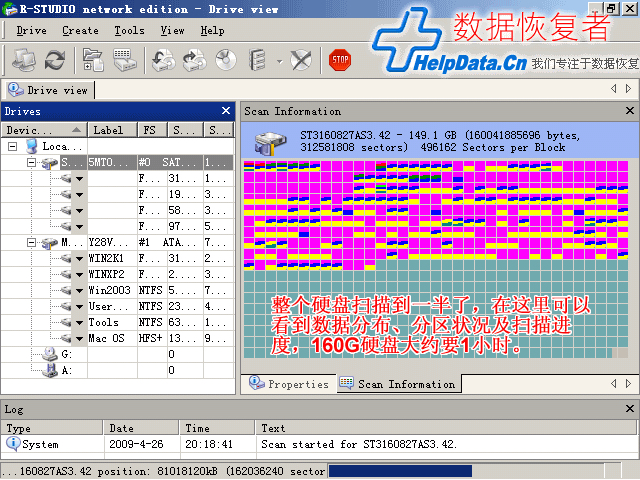Click the Refresh toolbar icon
The image size is (640, 480).
point(54,59)
